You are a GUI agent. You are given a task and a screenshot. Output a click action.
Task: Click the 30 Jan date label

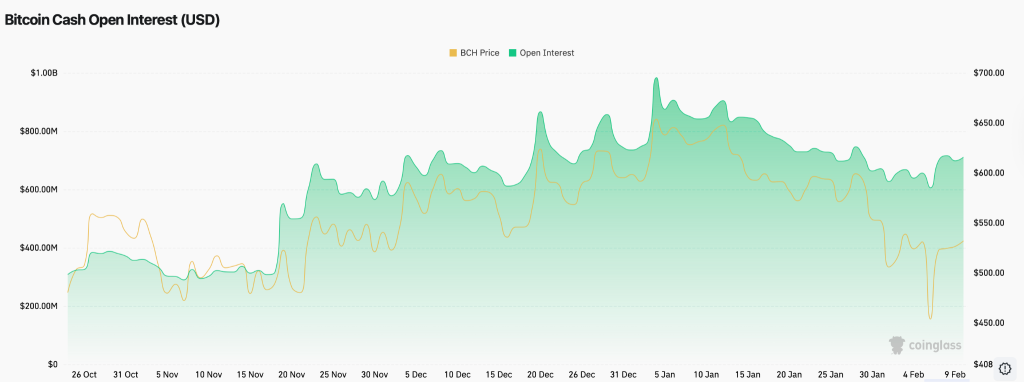click(872, 375)
